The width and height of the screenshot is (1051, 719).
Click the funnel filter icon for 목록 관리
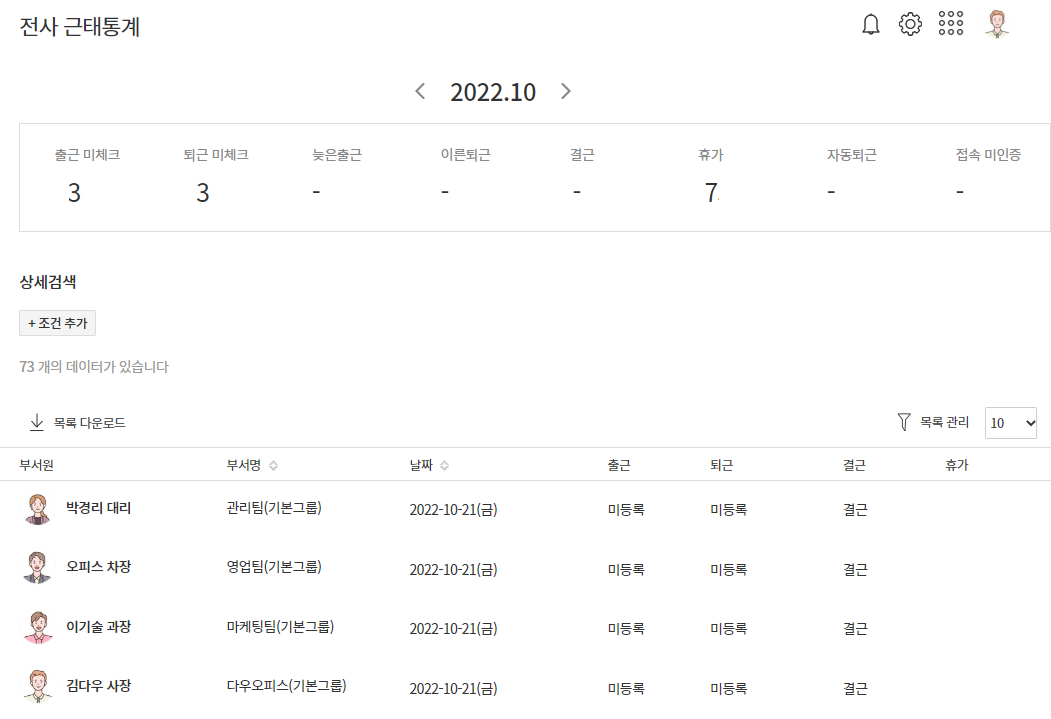(x=904, y=423)
